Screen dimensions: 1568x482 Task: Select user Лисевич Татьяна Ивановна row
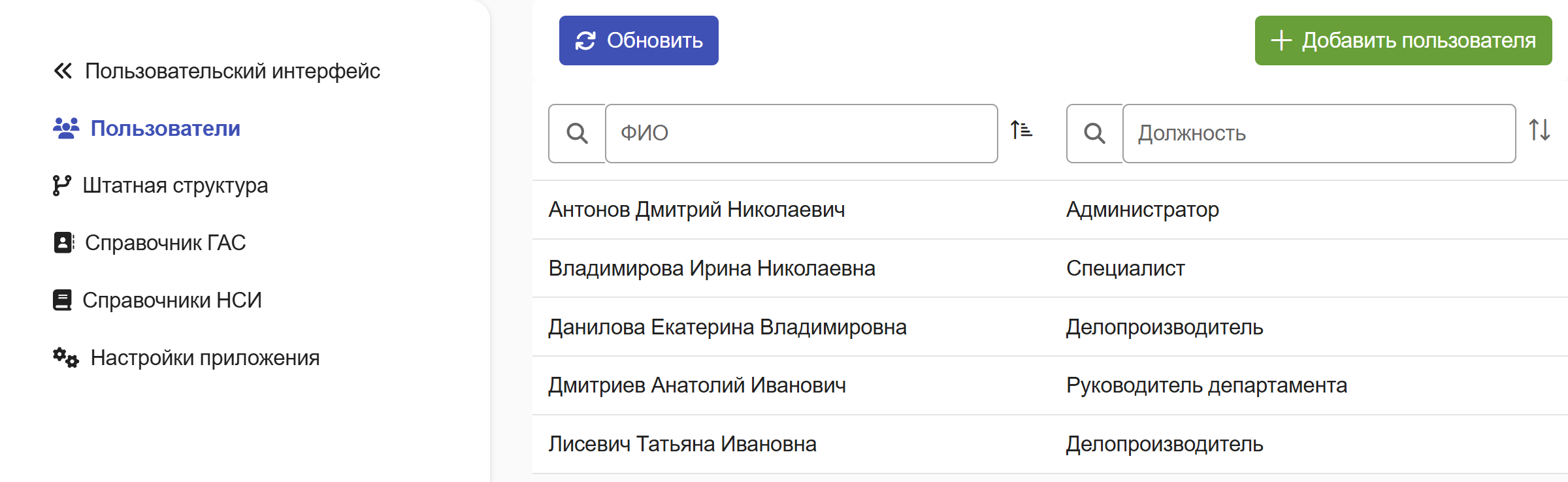coord(1050,444)
